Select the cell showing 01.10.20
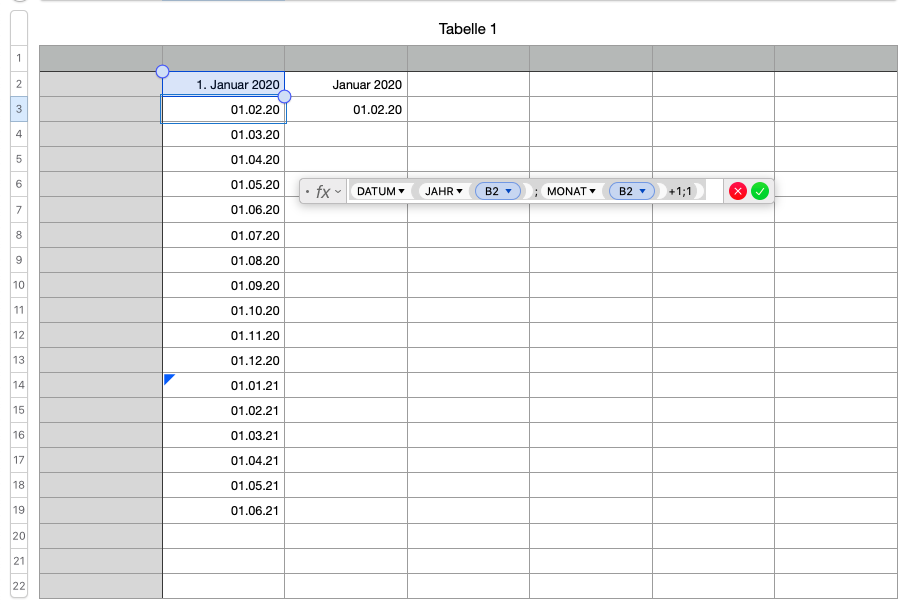 tap(224, 310)
